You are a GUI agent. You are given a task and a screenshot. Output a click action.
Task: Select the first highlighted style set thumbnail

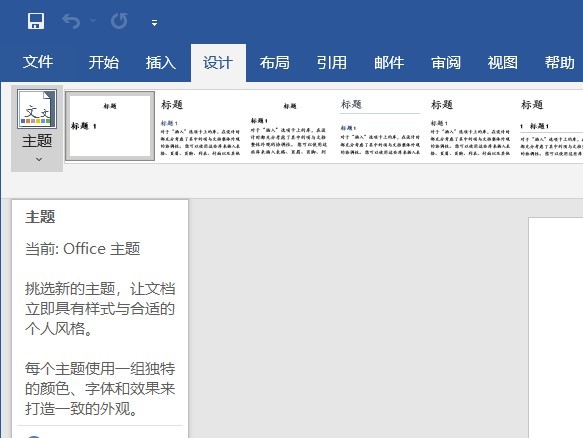(110, 126)
